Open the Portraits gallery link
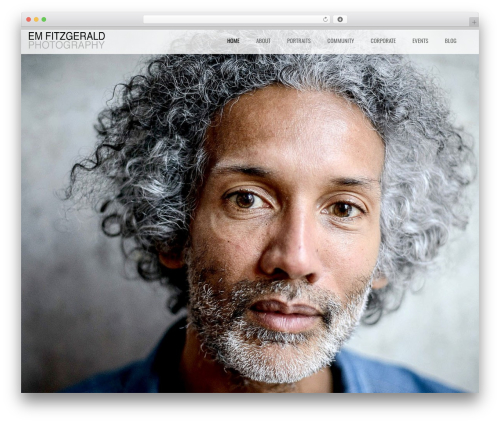Viewport: 500px width, 423px height. click(x=299, y=41)
